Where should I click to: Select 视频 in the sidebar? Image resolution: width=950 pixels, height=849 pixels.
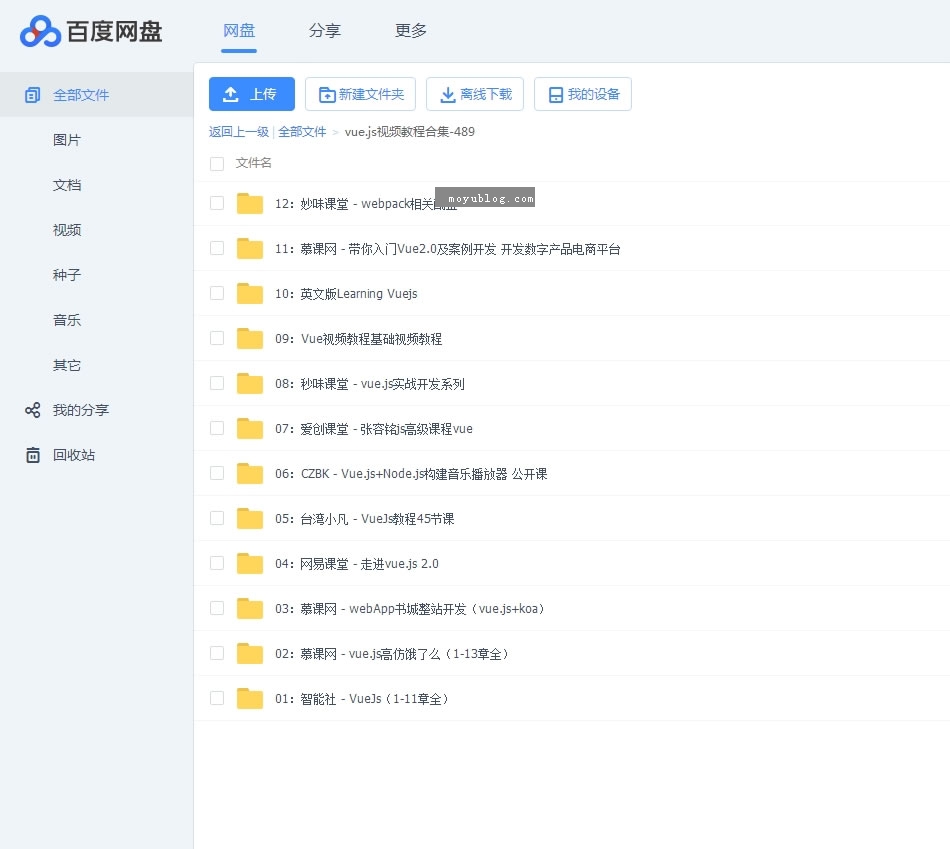(x=67, y=230)
